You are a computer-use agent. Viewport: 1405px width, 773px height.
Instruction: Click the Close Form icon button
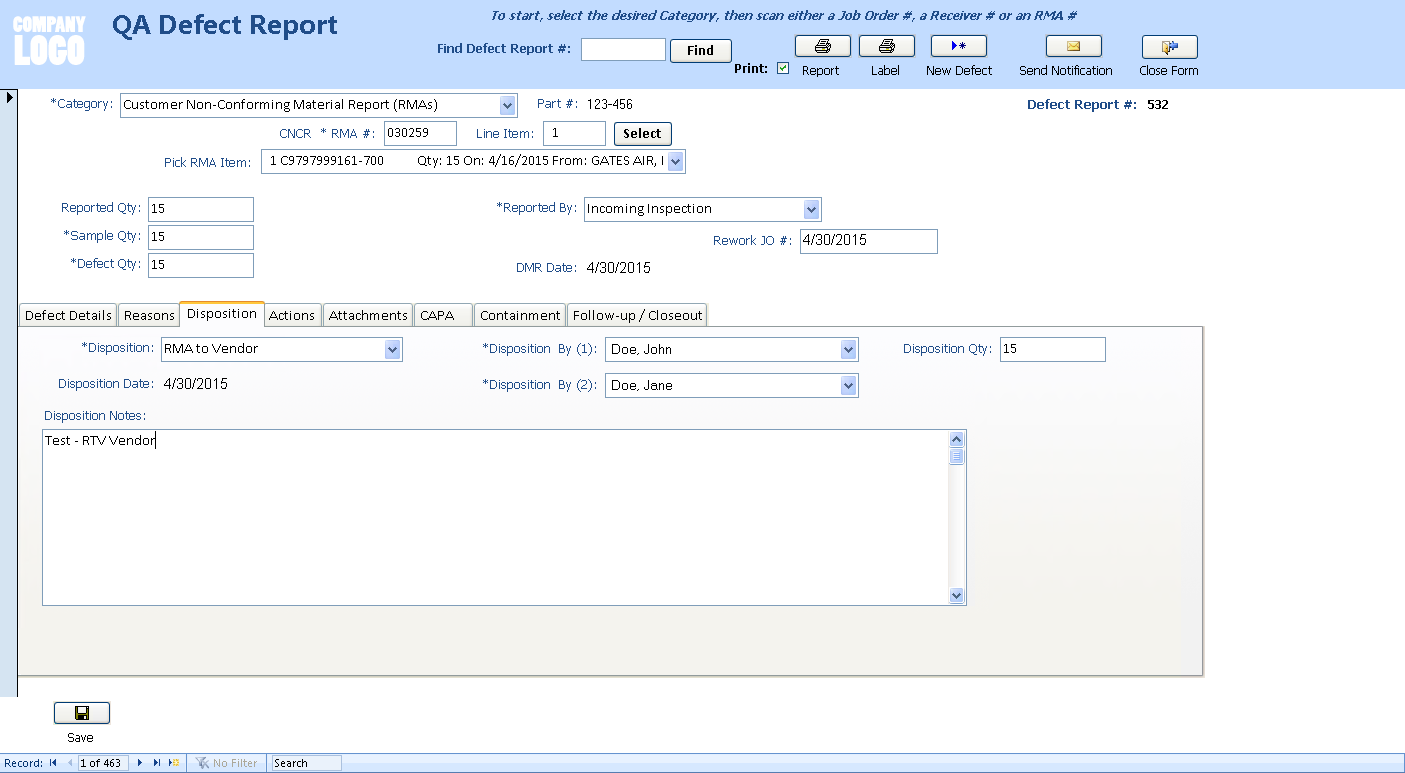tap(1169, 46)
